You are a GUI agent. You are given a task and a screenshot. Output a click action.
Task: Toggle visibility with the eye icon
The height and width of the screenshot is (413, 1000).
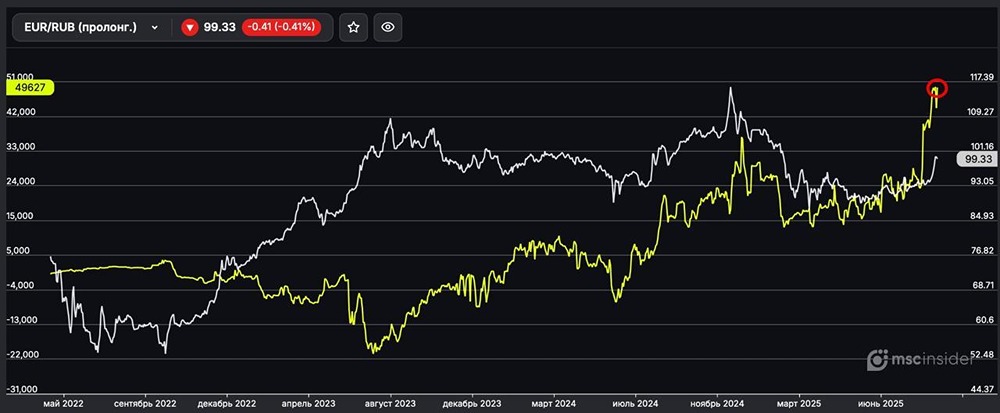[388, 27]
